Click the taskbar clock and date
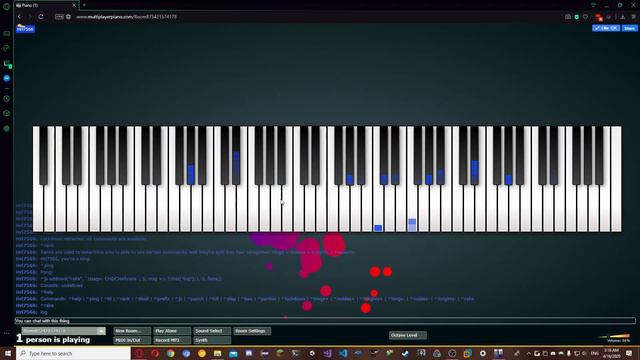This screenshot has height=360, width=640. point(611,353)
